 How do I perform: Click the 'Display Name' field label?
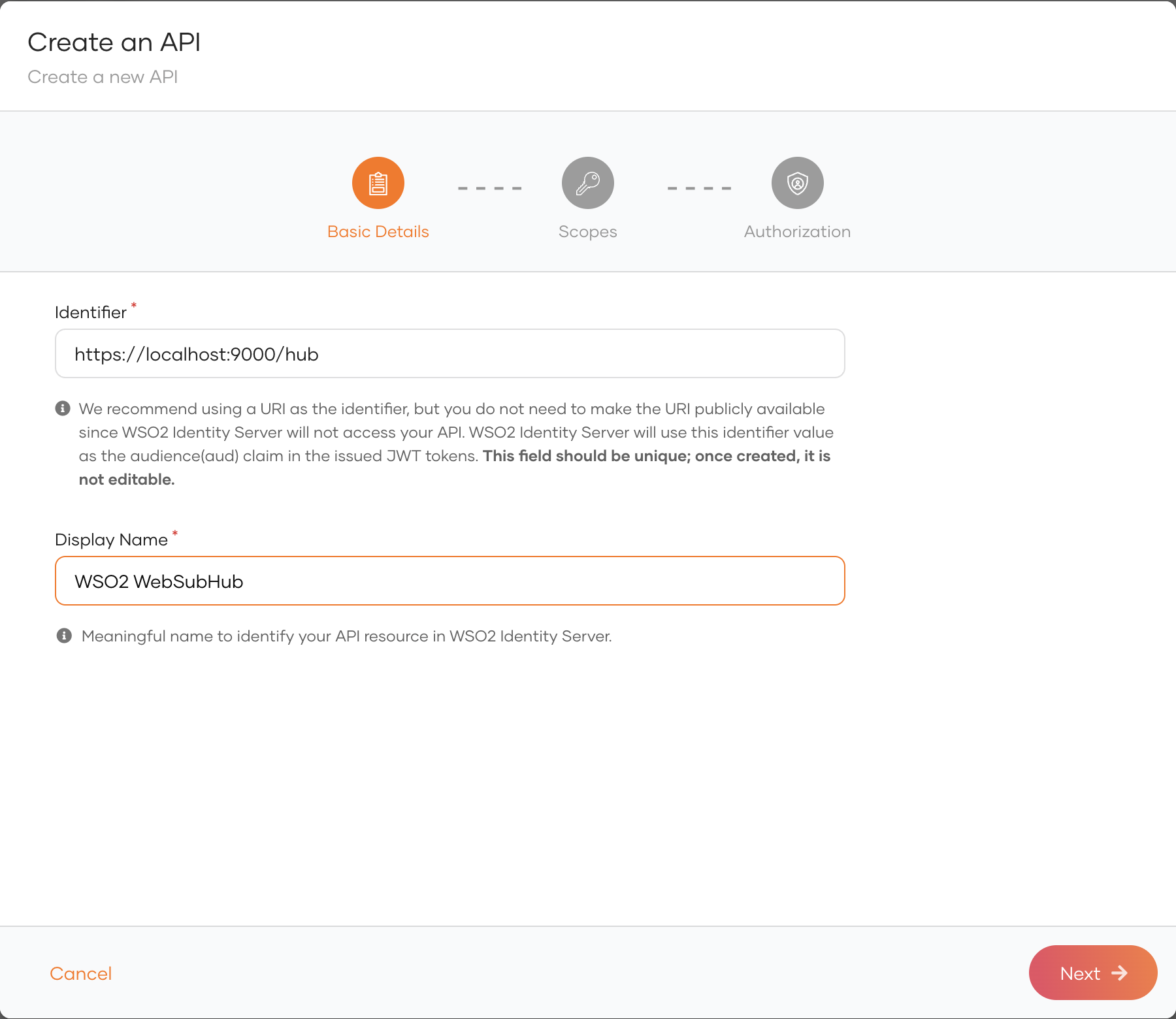point(111,540)
